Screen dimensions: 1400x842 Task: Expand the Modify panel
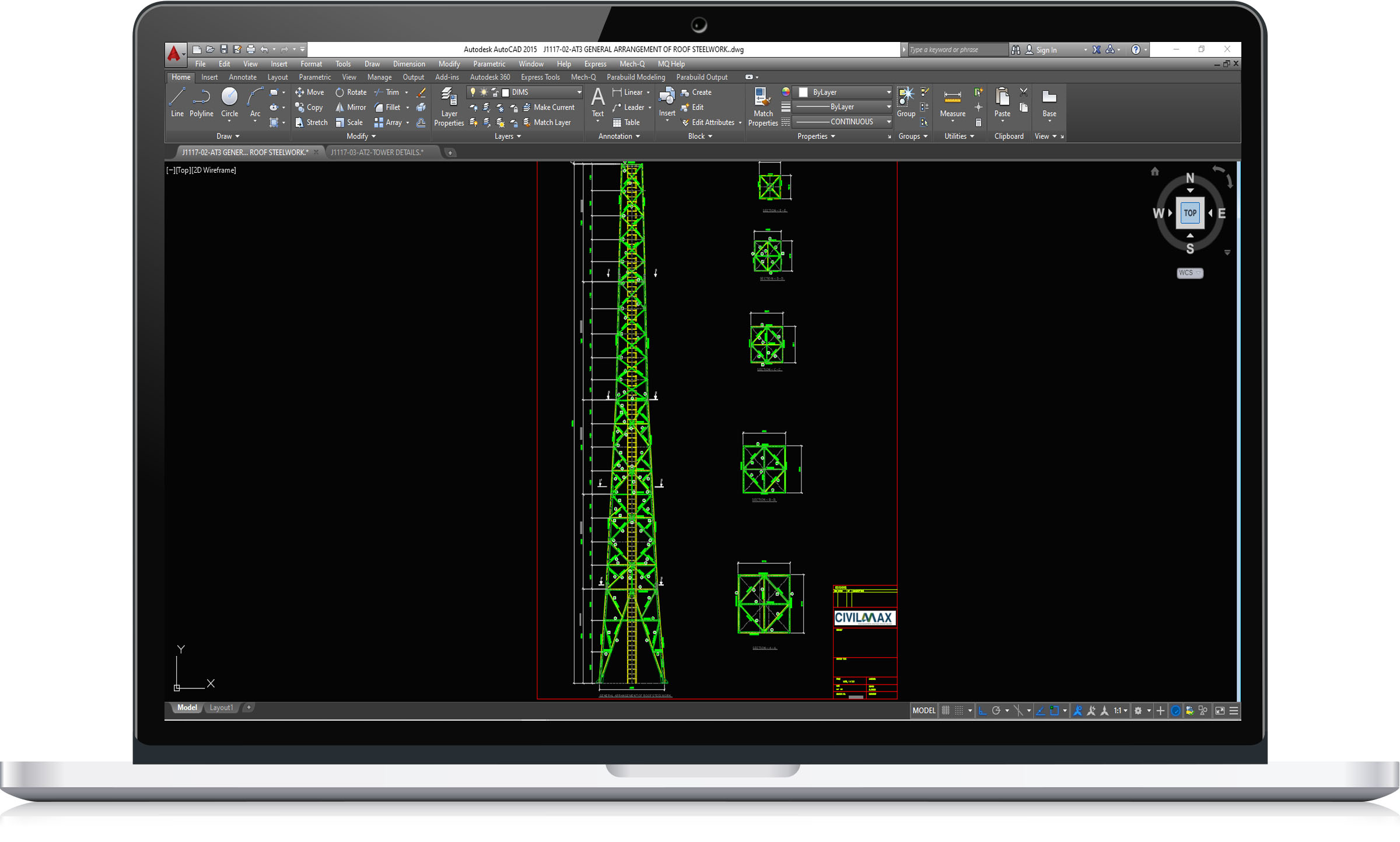click(361, 136)
